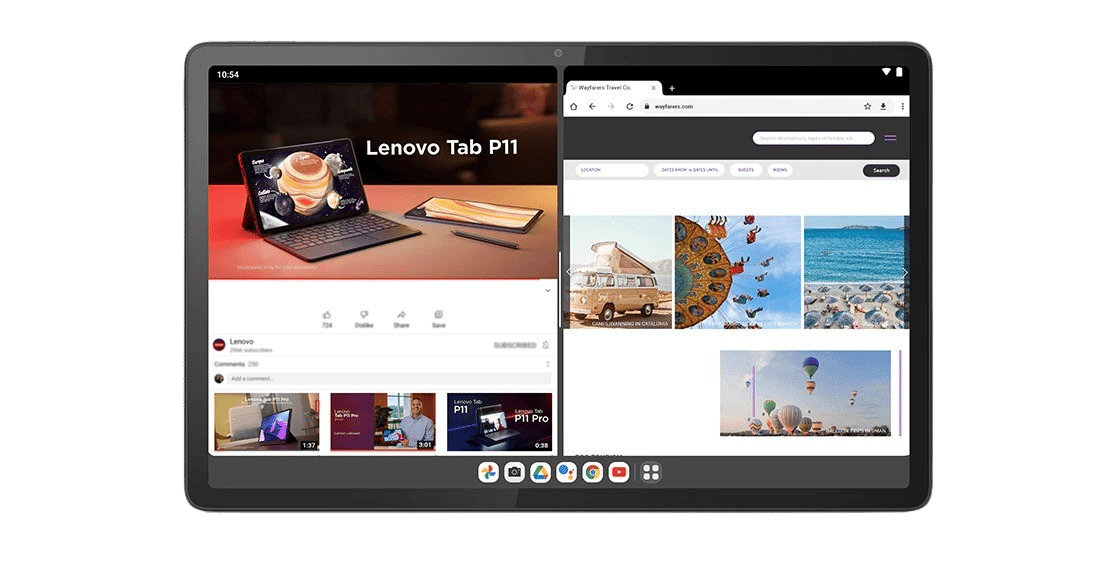Open the site hamburger menu
The width and height of the screenshot is (1116, 567).
pos(890,138)
